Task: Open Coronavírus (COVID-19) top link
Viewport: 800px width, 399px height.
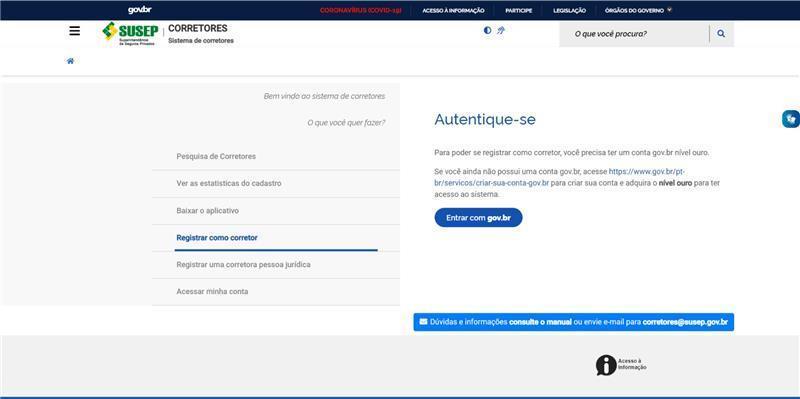Action: 361,10
